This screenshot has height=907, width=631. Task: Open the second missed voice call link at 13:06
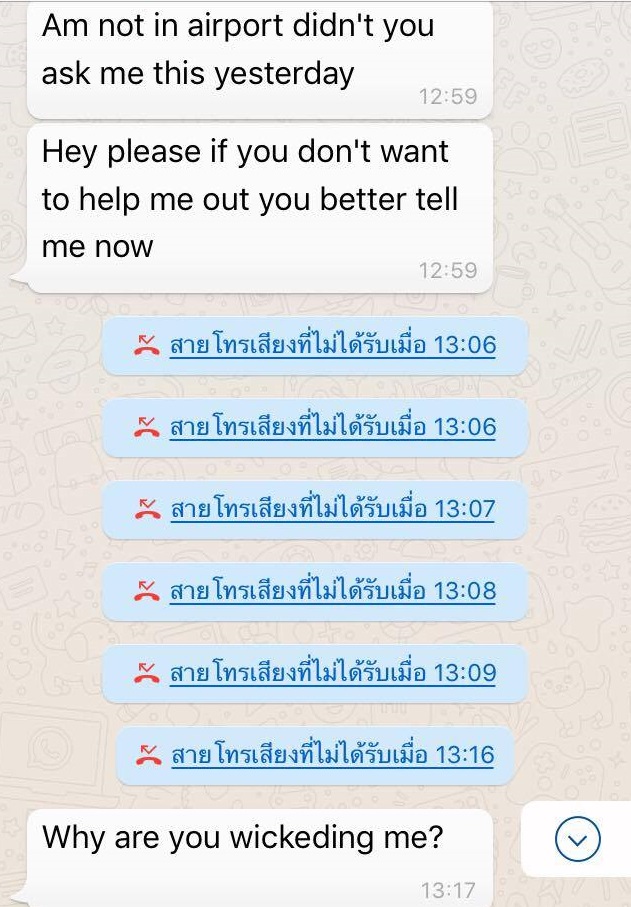pyautogui.click(x=333, y=427)
